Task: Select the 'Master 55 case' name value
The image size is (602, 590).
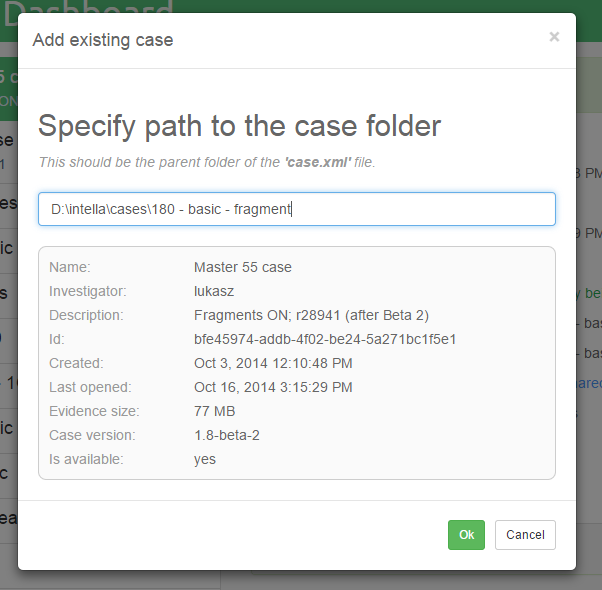Action: point(242,267)
